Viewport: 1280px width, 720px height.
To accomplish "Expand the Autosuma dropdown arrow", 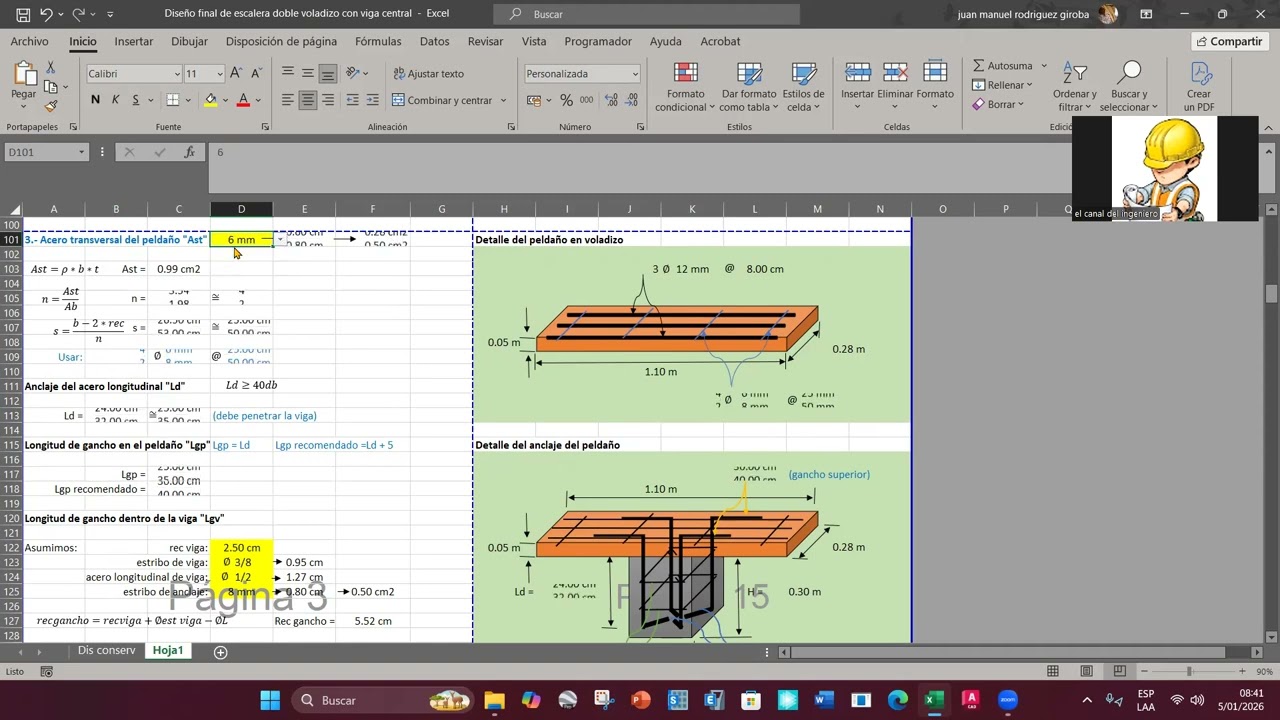I will 1044,66.
